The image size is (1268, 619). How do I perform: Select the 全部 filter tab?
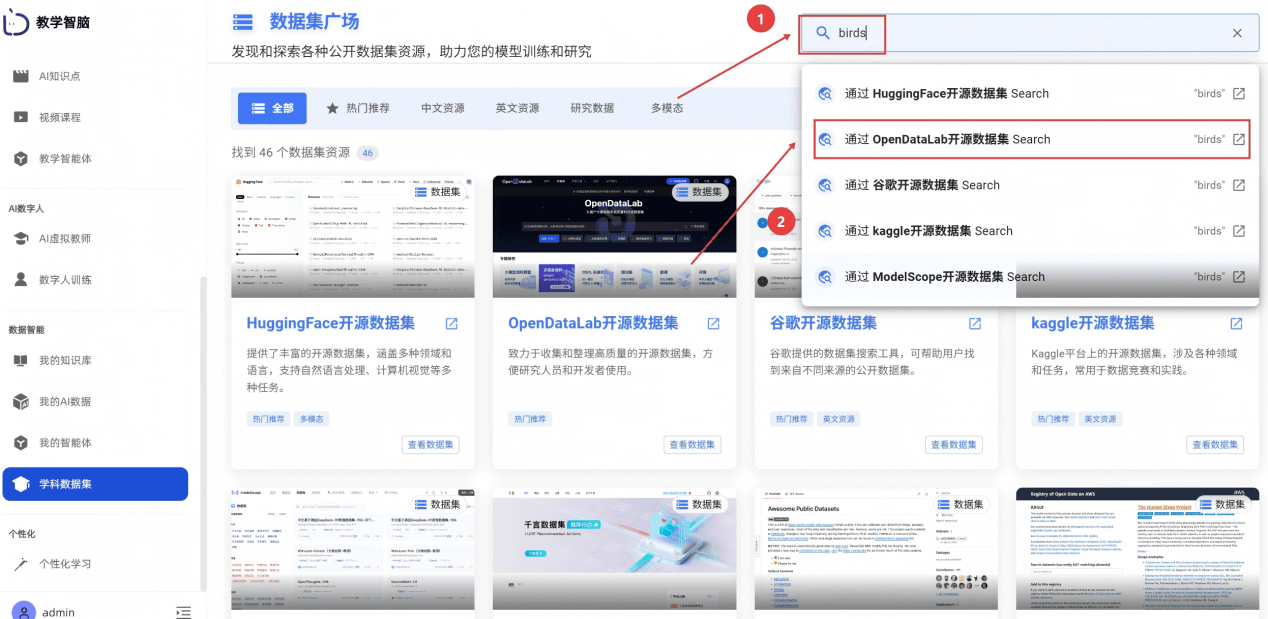click(x=272, y=108)
